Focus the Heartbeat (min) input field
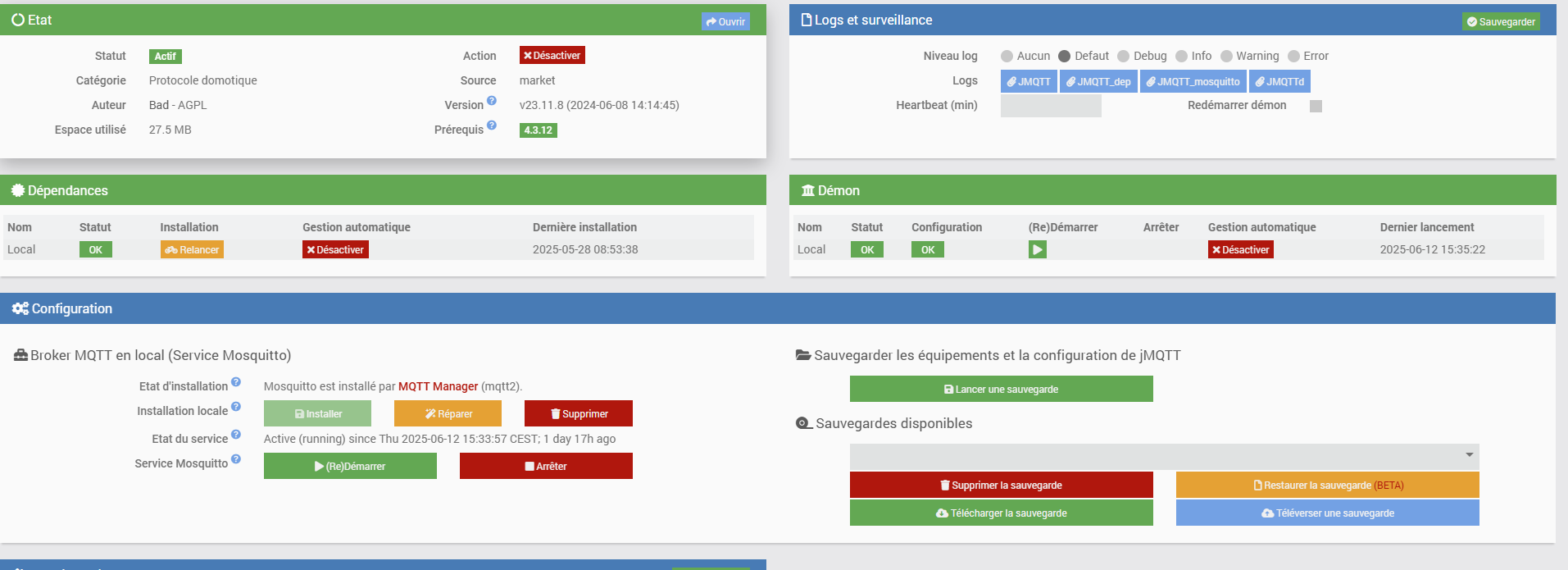 click(1051, 106)
